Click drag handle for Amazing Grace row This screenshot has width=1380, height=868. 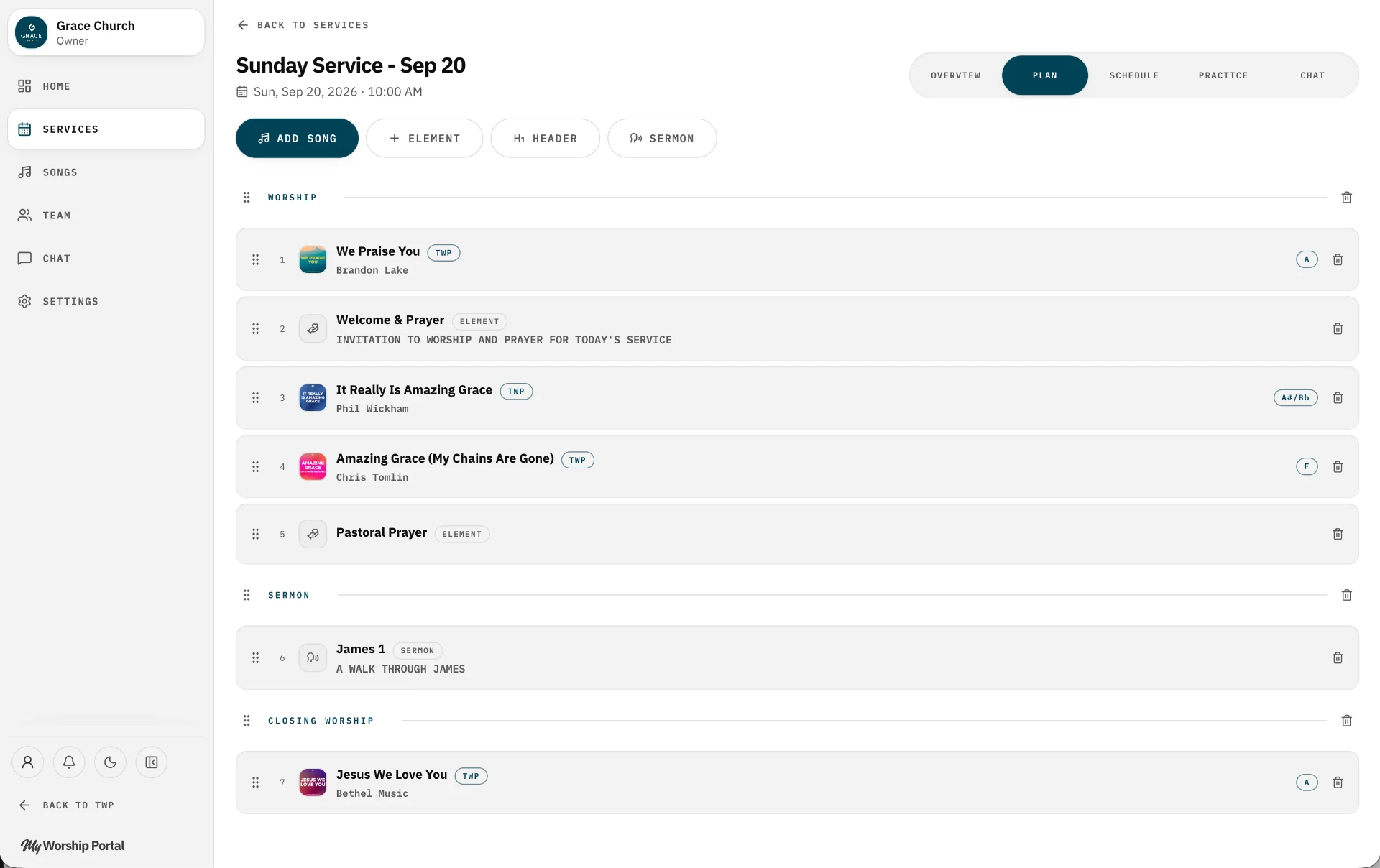click(x=255, y=466)
